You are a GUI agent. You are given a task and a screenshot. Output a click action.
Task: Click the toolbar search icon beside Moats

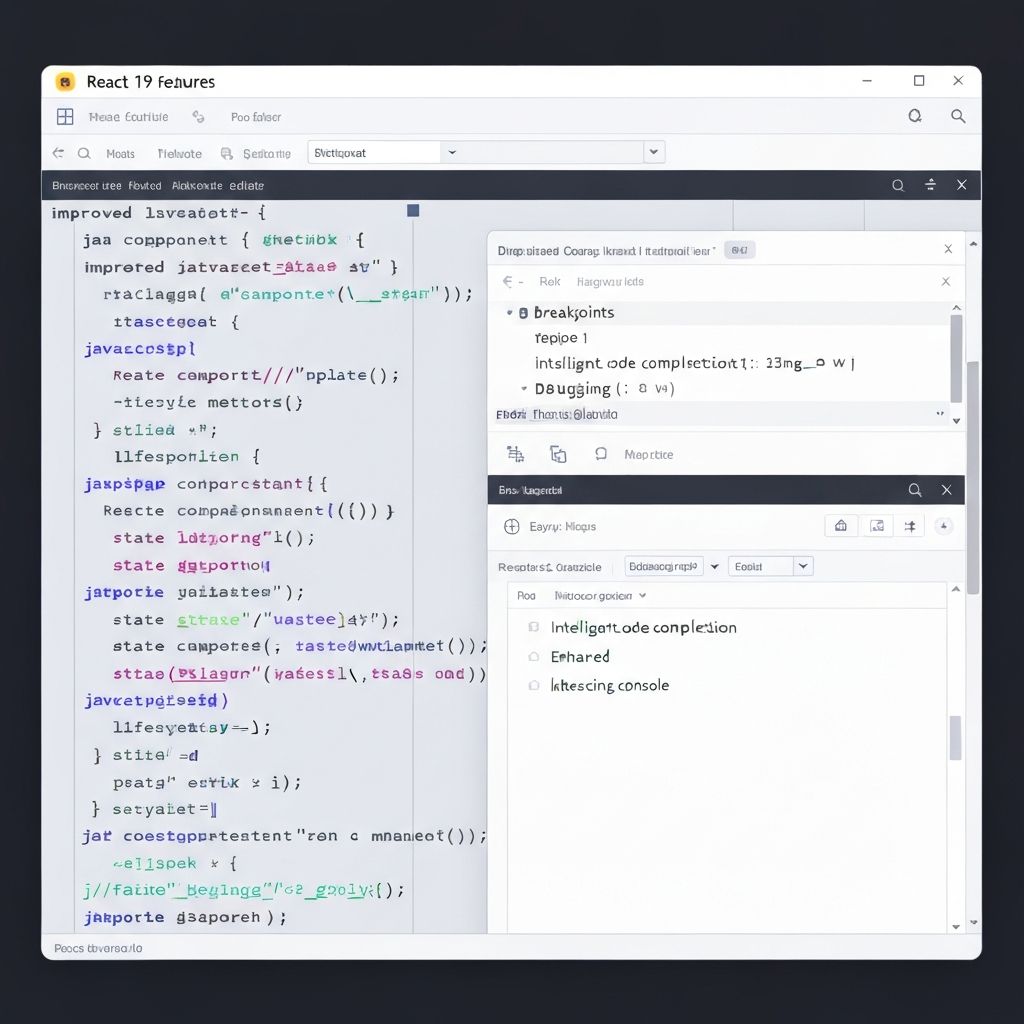coord(84,153)
